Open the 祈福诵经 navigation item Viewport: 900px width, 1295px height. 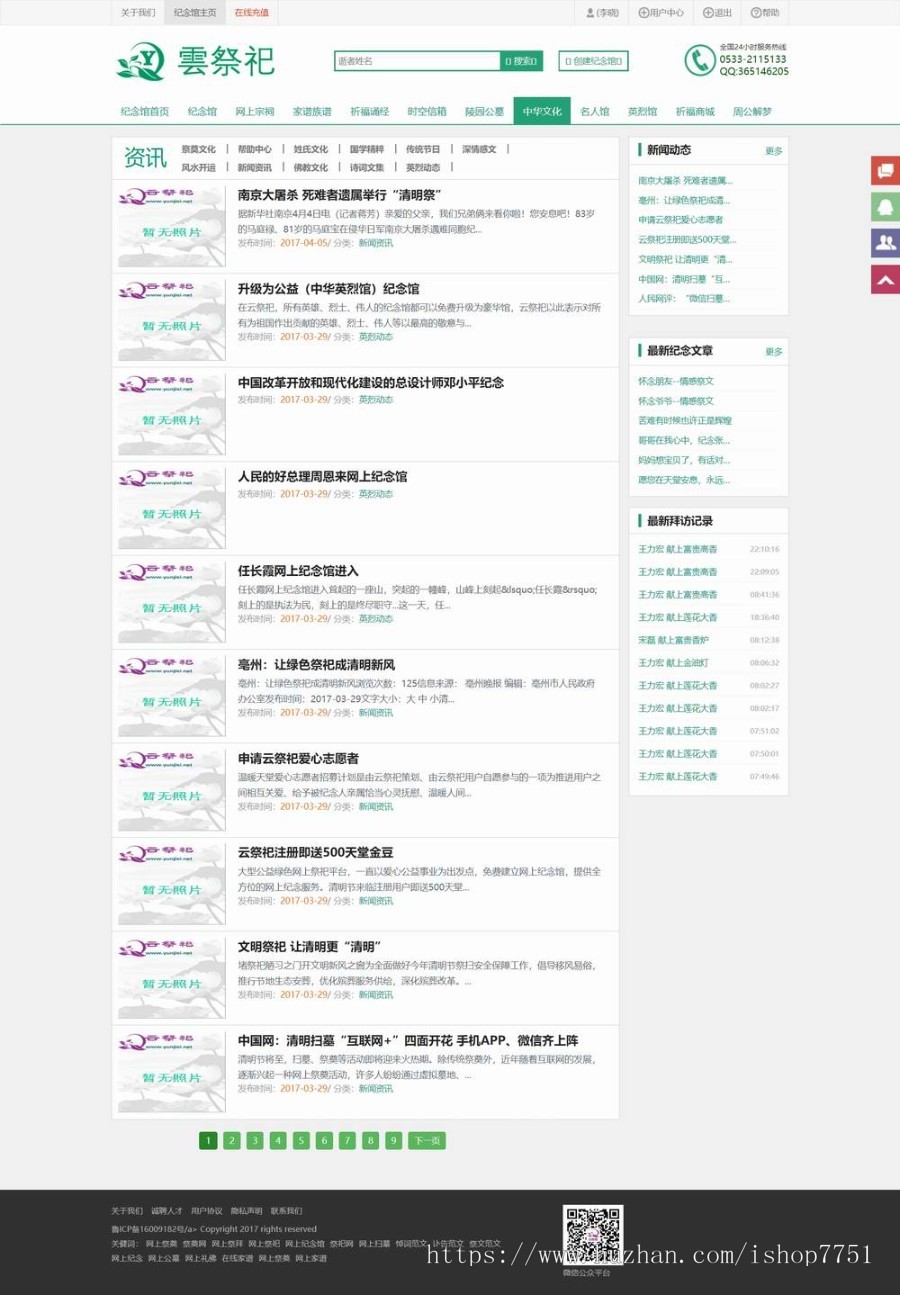(x=369, y=112)
